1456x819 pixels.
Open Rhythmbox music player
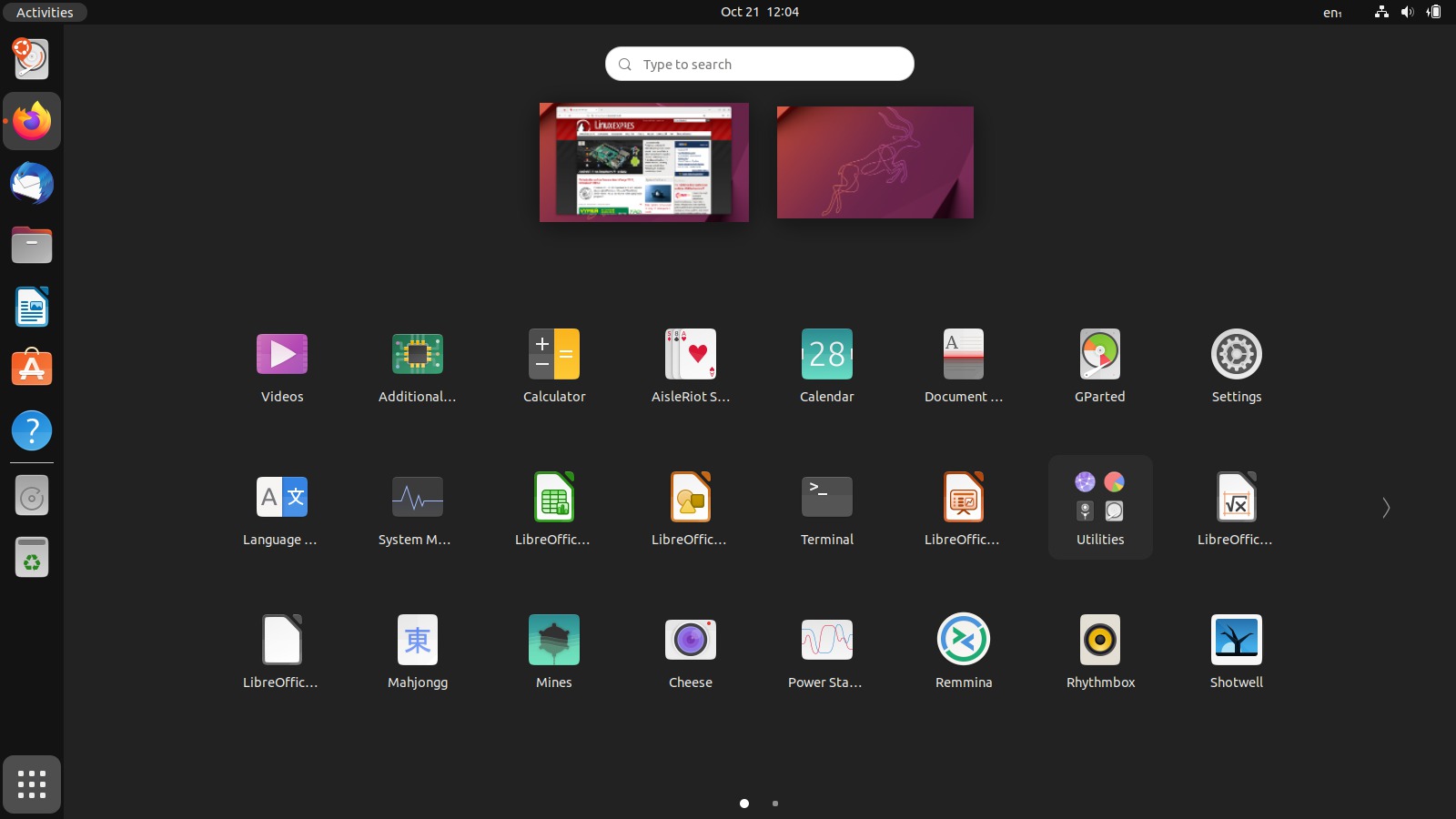click(1100, 652)
